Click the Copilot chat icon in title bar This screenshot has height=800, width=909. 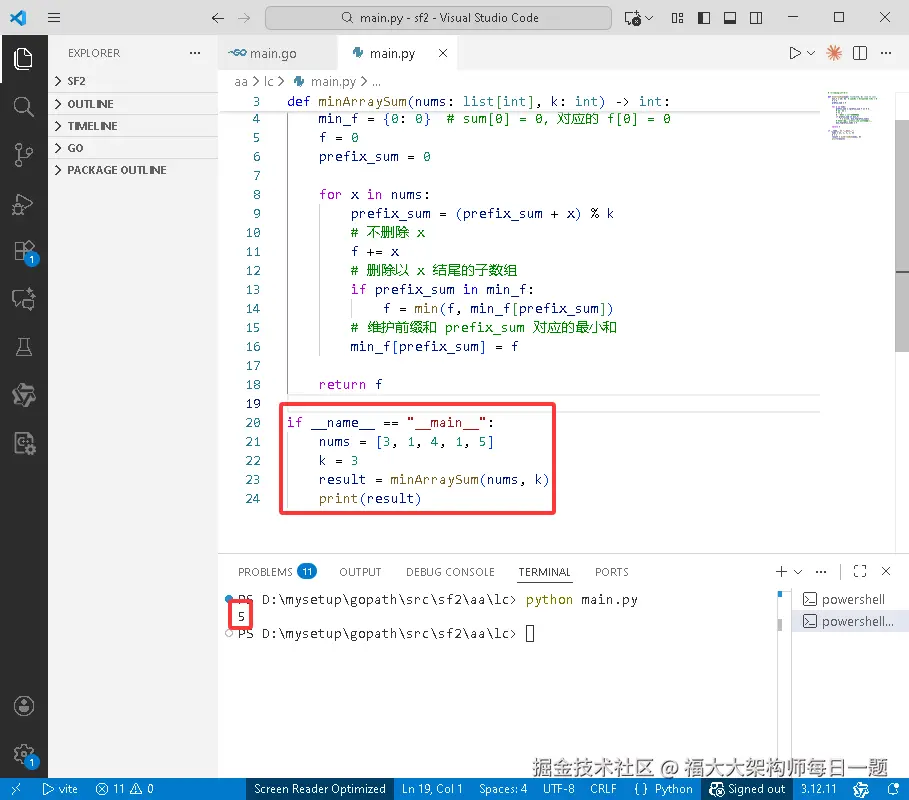(632, 18)
